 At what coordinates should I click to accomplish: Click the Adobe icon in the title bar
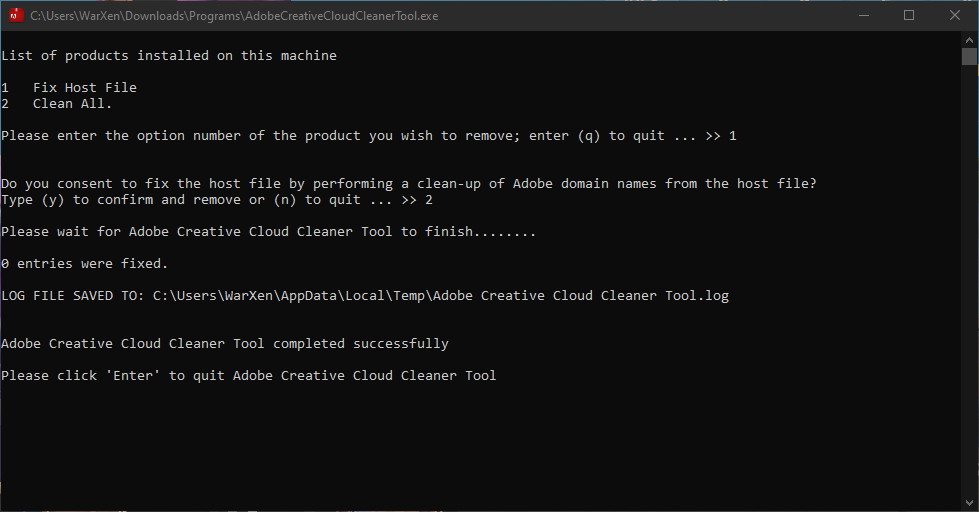click(x=16, y=15)
